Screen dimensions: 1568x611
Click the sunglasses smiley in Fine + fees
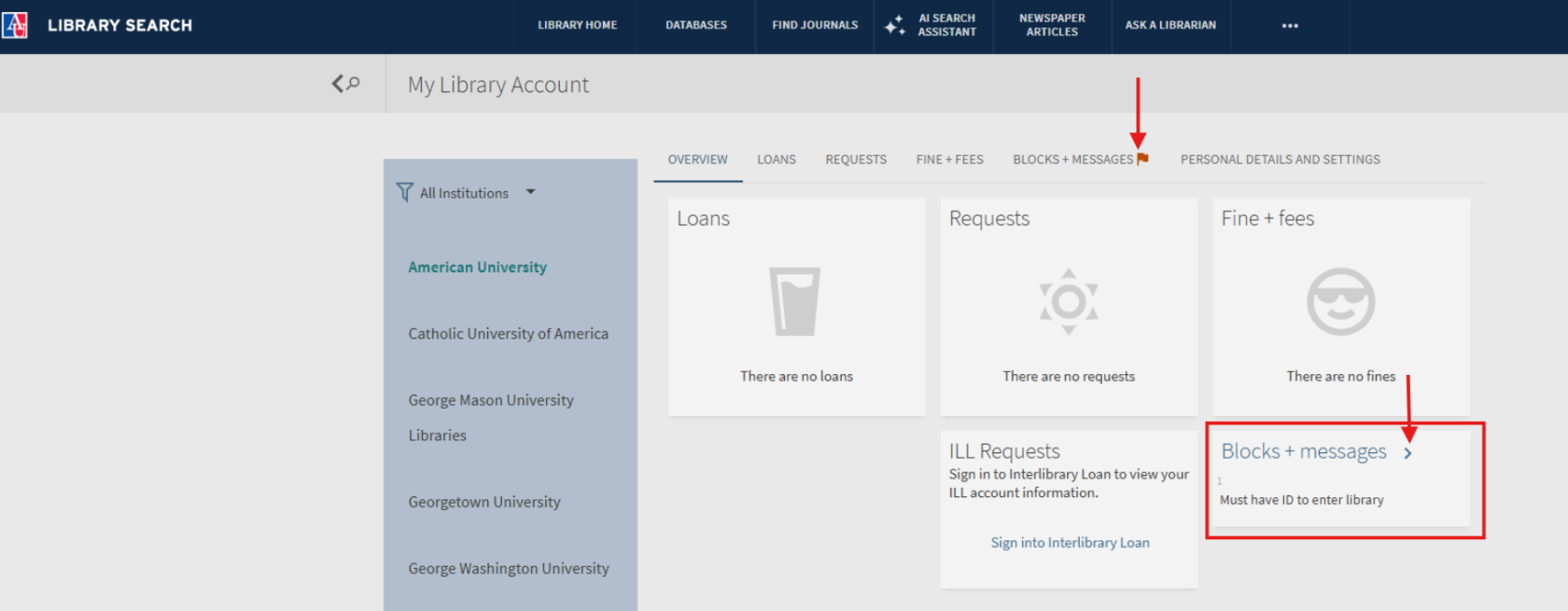click(1340, 301)
